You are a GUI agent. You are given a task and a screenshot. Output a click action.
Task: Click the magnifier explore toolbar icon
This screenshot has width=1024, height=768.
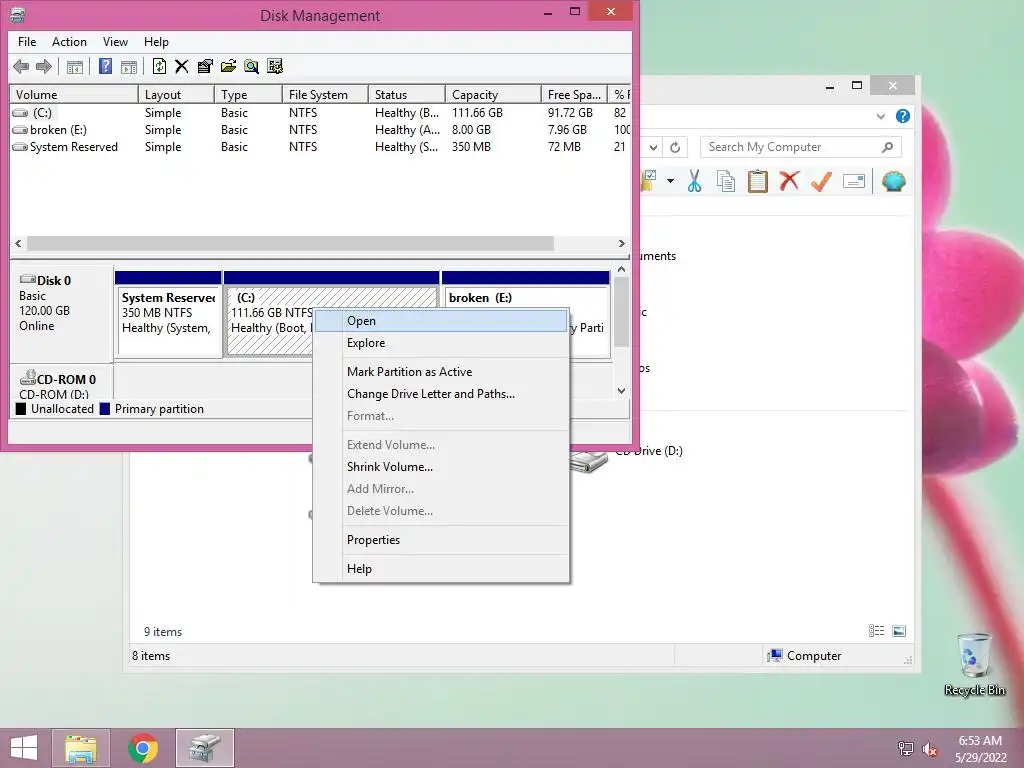[x=251, y=66]
